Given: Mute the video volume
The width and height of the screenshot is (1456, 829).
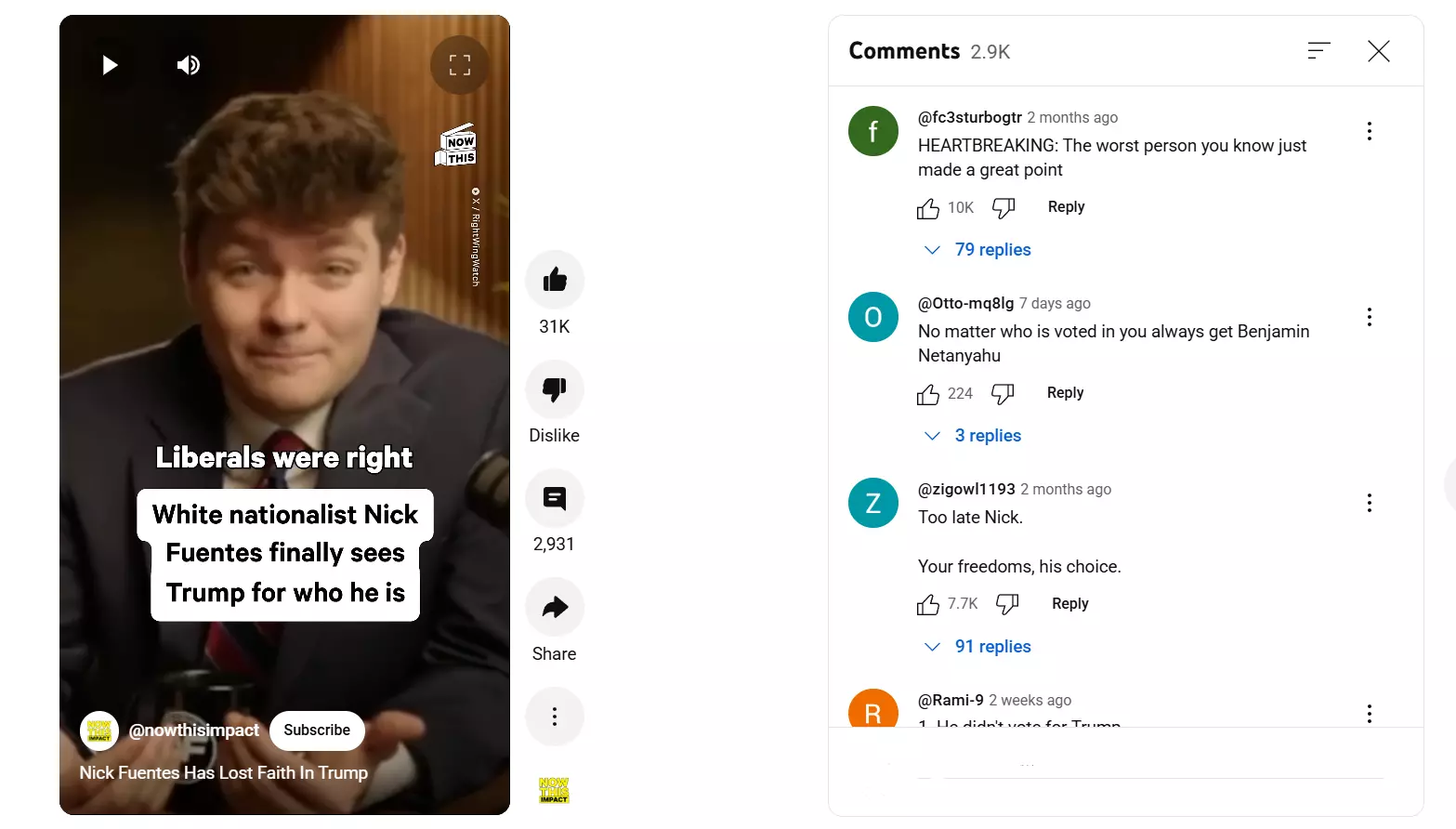Looking at the screenshot, I should (x=189, y=65).
